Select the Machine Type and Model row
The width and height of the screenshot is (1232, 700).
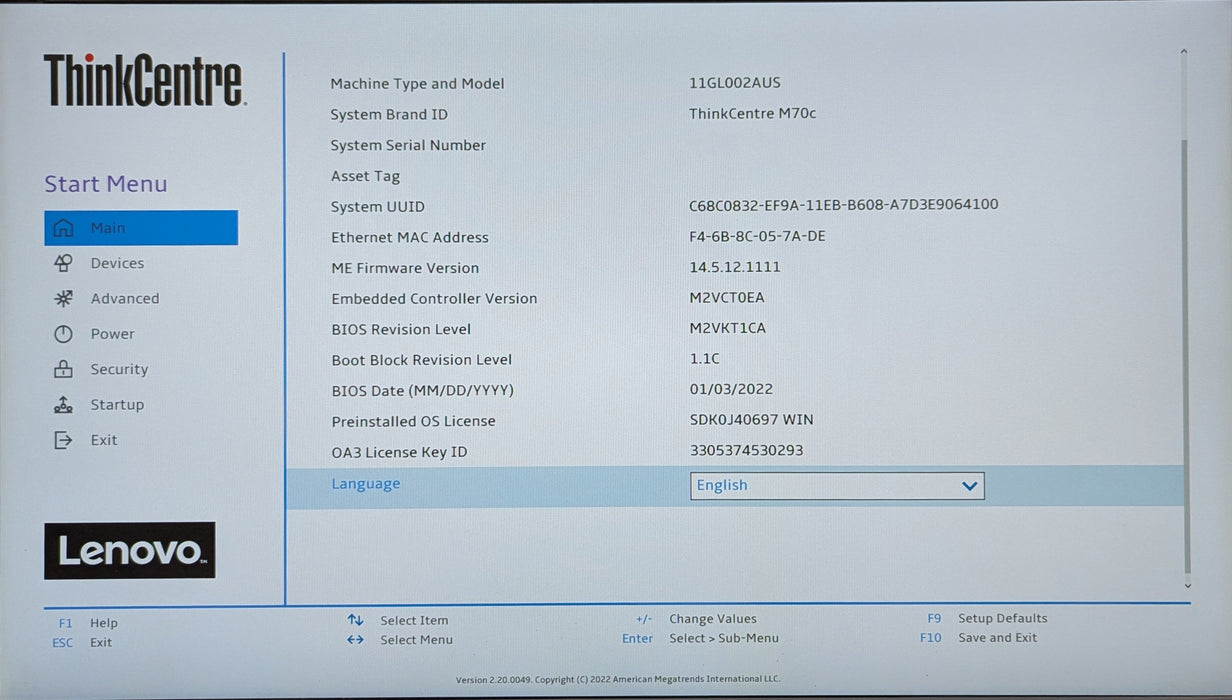(735, 84)
